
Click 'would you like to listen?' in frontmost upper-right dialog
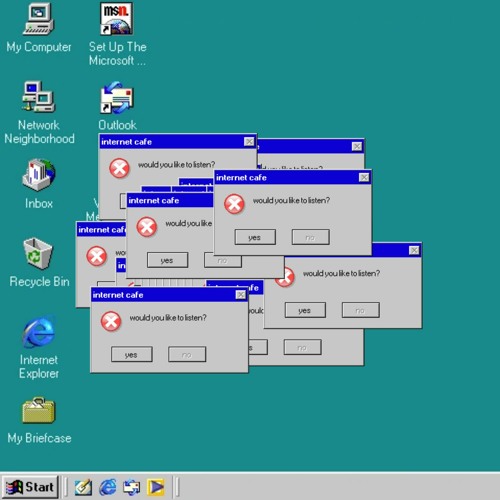(291, 200)
